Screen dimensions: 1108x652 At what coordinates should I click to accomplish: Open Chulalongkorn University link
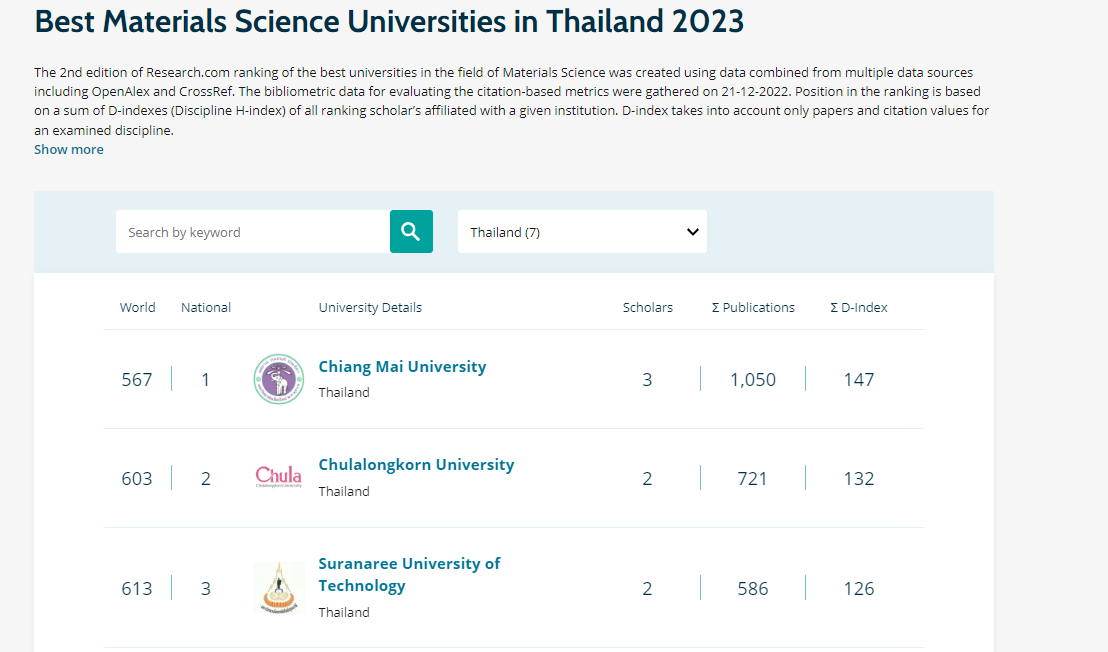coord(416,465)
